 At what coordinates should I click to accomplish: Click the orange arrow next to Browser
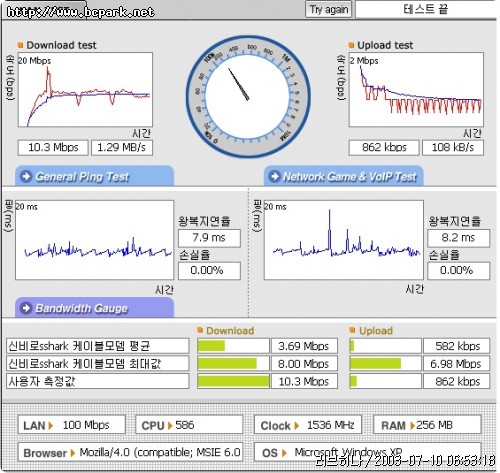pos(73,453)
